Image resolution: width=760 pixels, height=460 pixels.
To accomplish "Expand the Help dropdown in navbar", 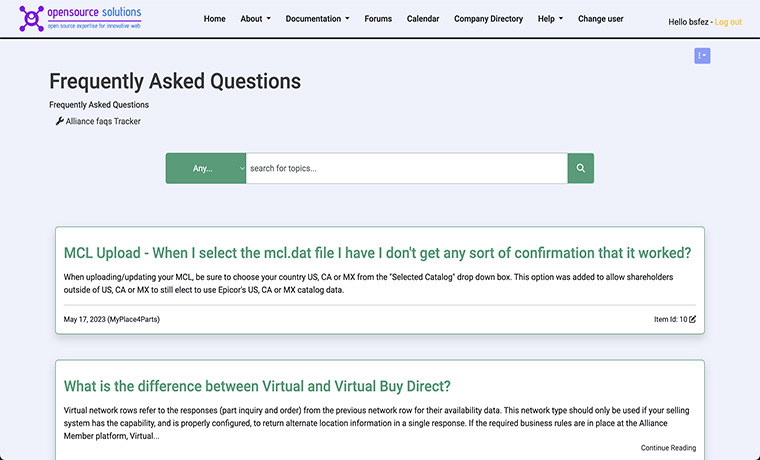I will 550,19.
